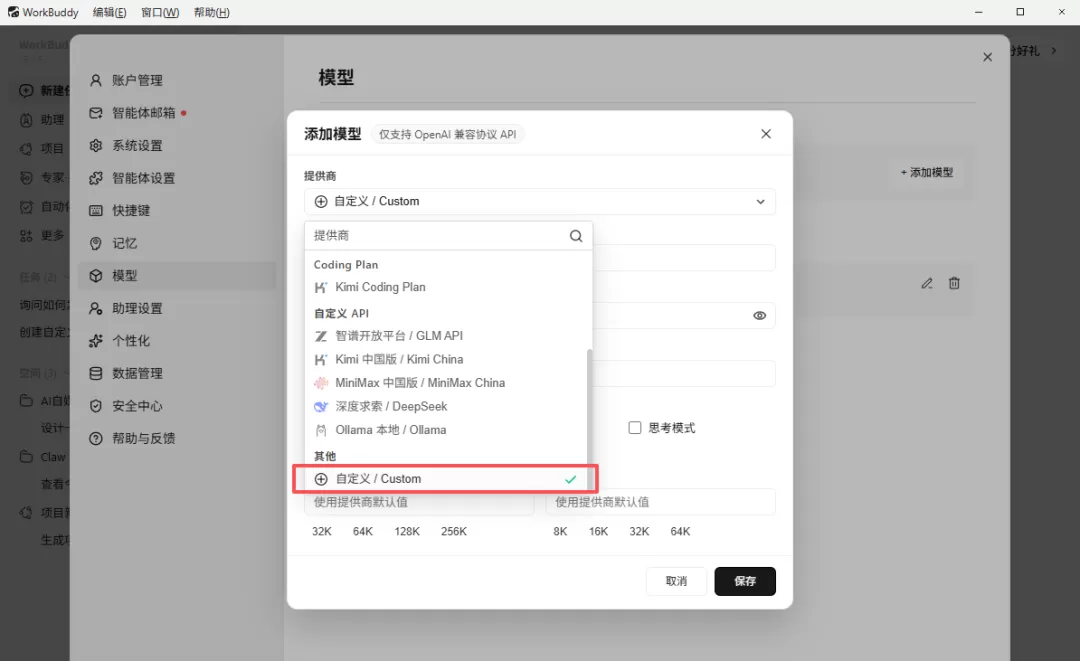
Task: Open 快捷键 keyboard shortcuts page
Action: pos(177,211)
